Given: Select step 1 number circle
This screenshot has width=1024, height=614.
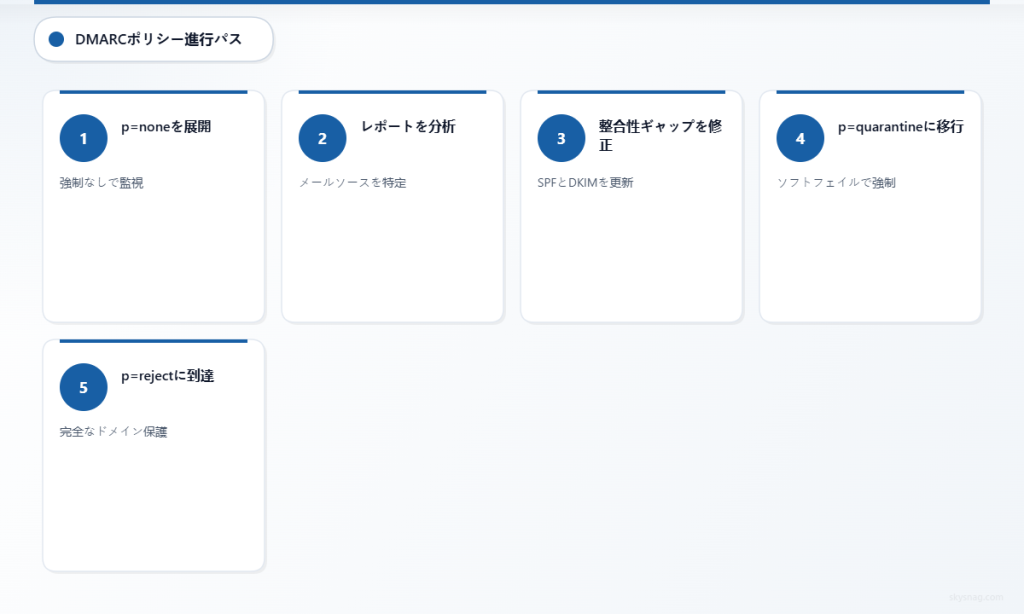Looking at the screenshot, I should [84, 138].
